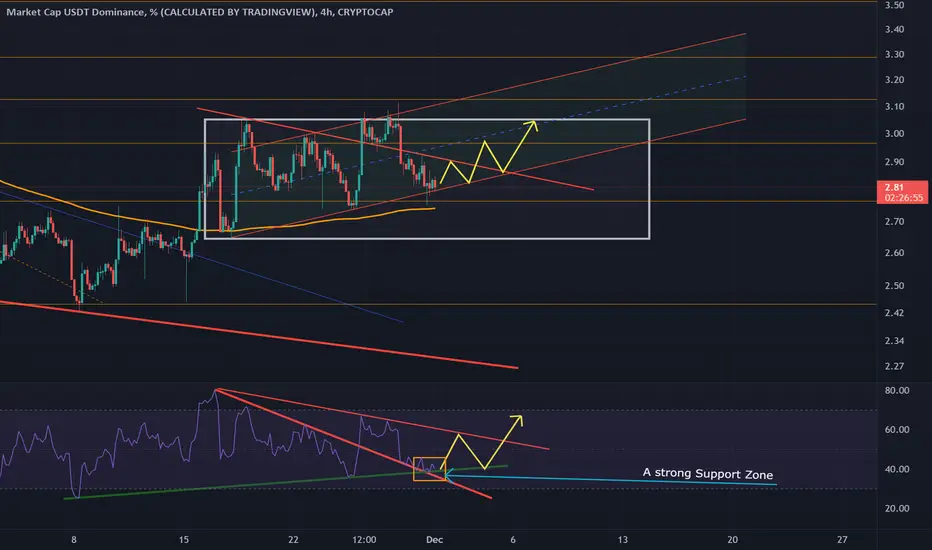Click the 2.27 price axis label
The image size is (932, 550).
[x=895, y=366]
